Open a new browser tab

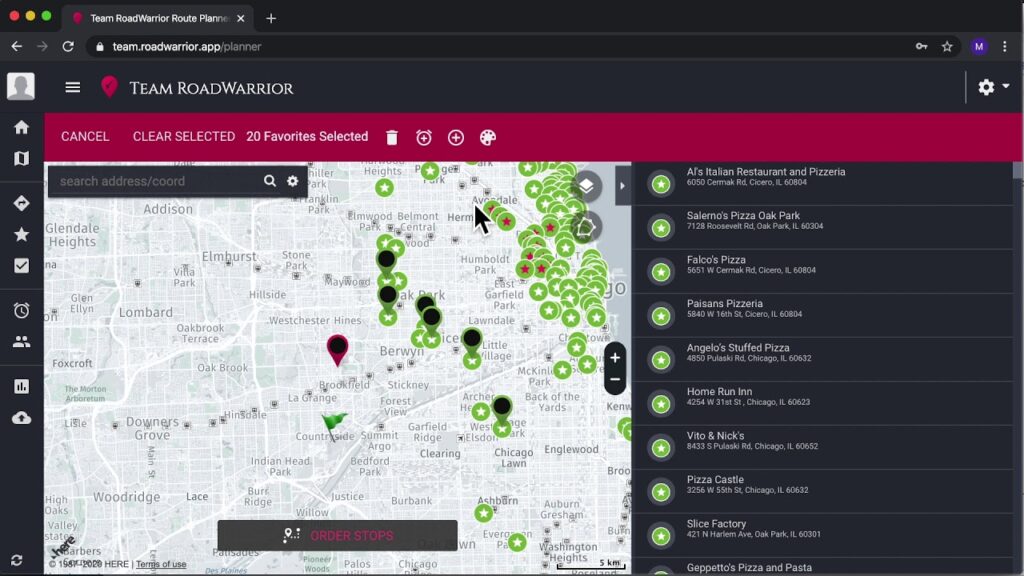271,18
